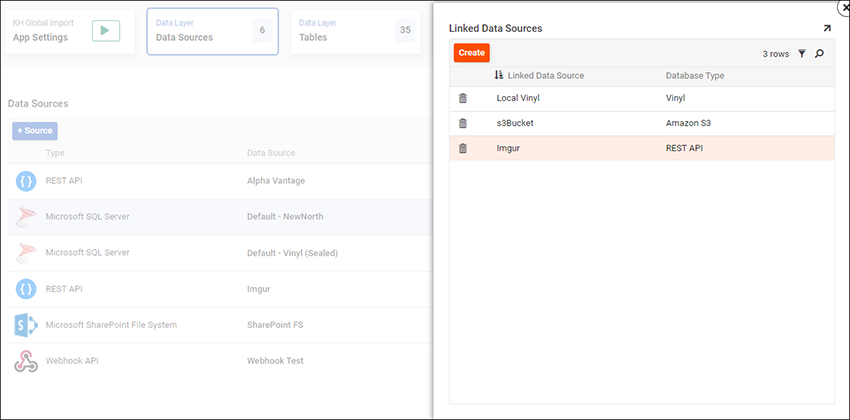Select the Default - NewNorth data source row
The height and width of the screenshot is (420, 850).
[x=285, y=217]
